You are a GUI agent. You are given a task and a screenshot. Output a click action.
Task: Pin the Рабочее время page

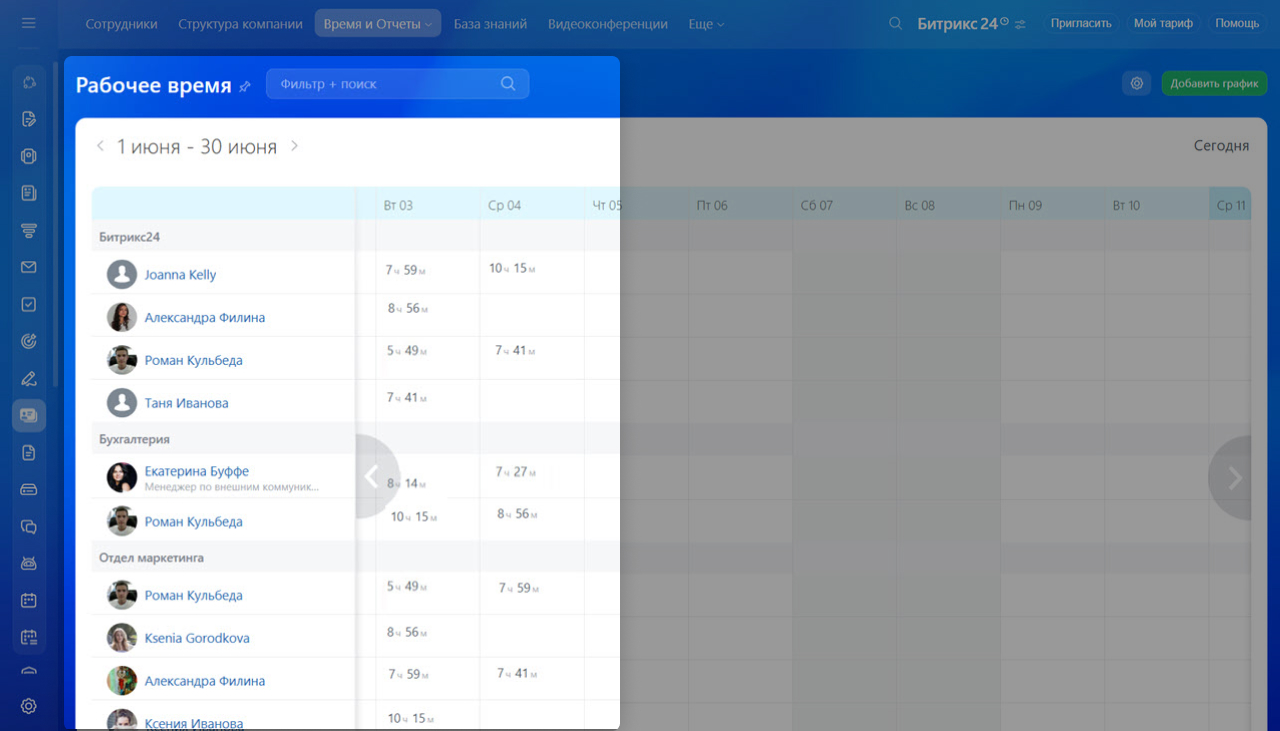[245, 87]
